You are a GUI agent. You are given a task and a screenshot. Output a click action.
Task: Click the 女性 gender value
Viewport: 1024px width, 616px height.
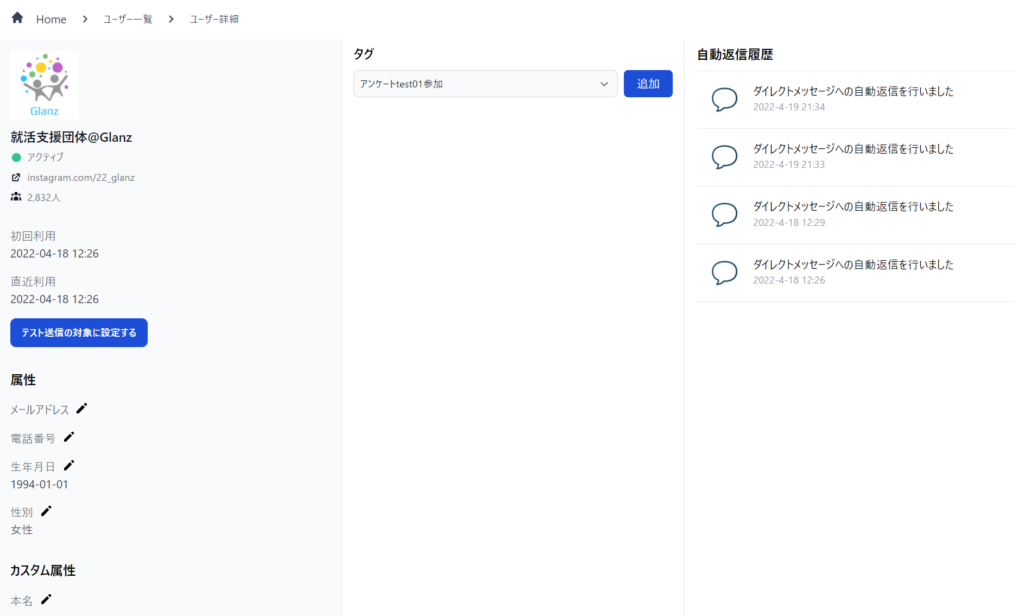[22, 530]
